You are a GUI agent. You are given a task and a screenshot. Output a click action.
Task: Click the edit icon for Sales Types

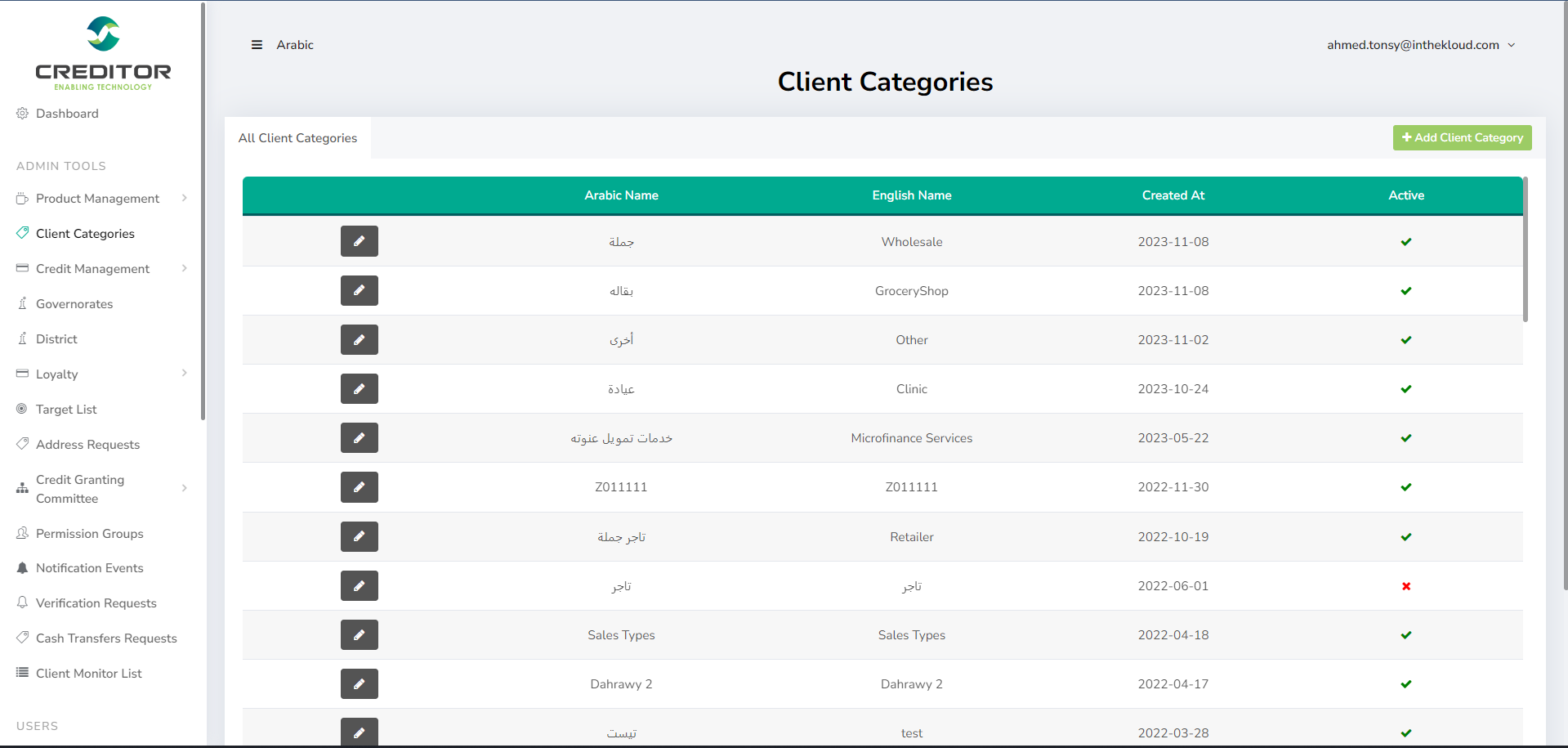[359, 635]
